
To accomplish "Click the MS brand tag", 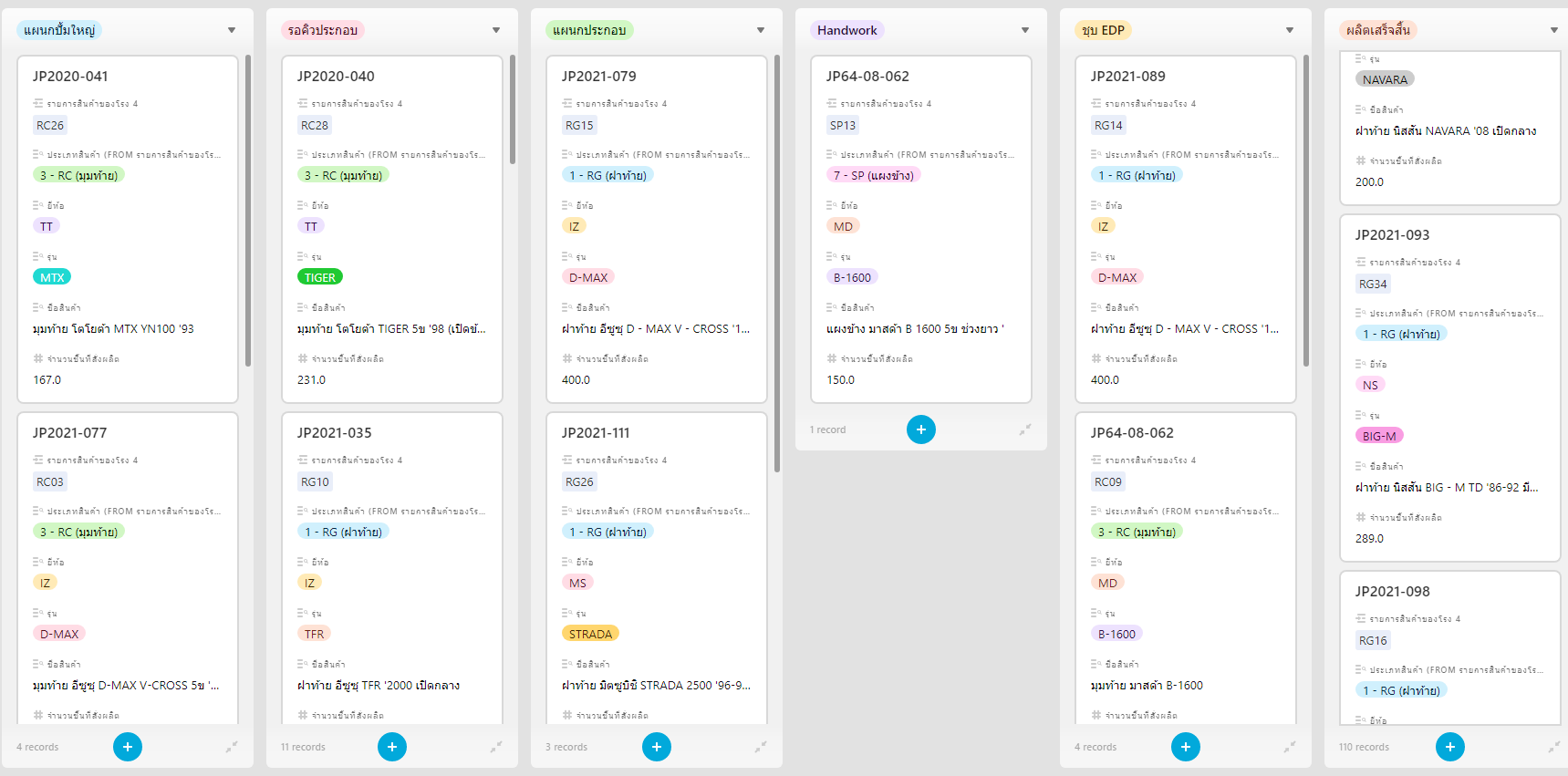I will coord(578,583).
